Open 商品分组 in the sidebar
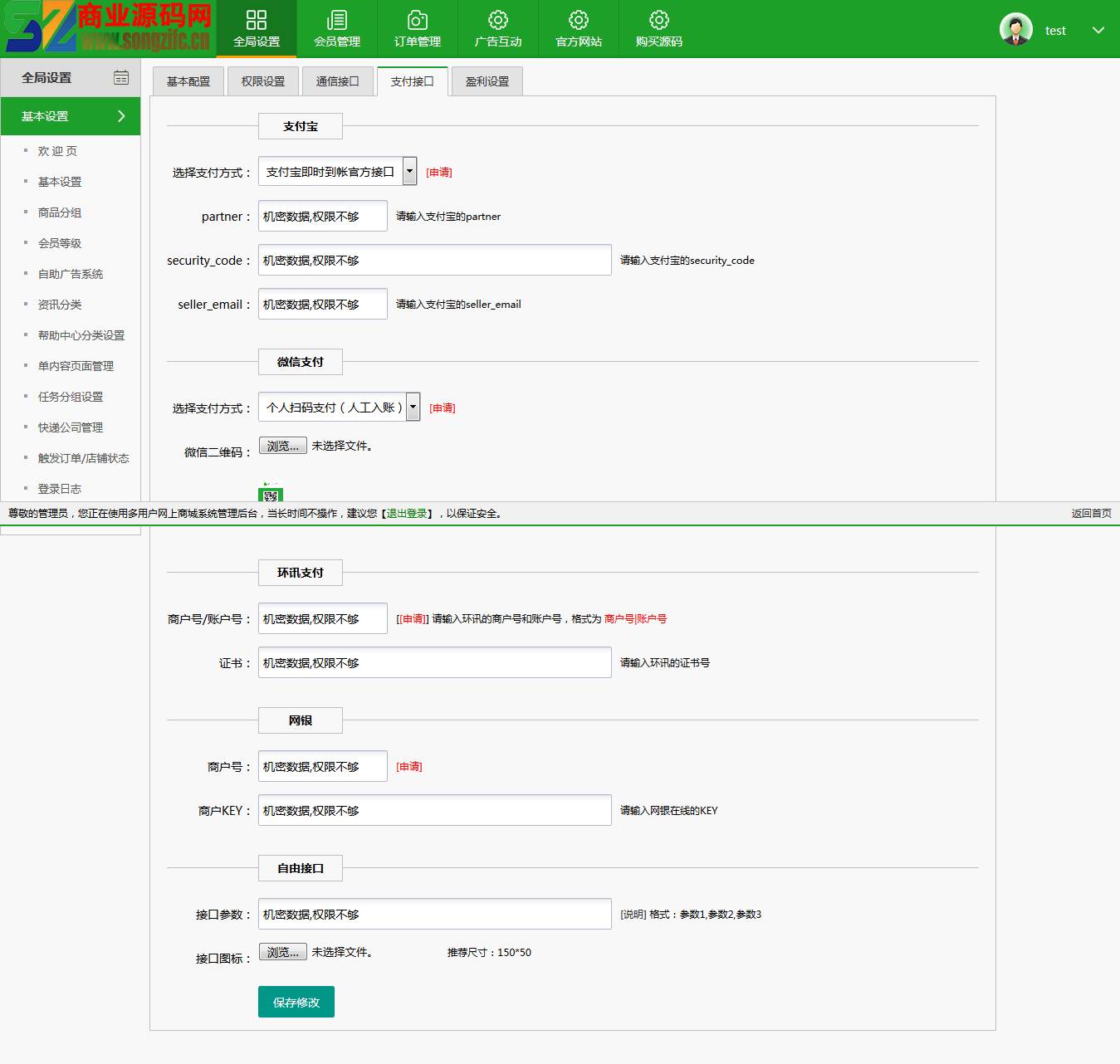1120x1064 pixels. [60, 212]
